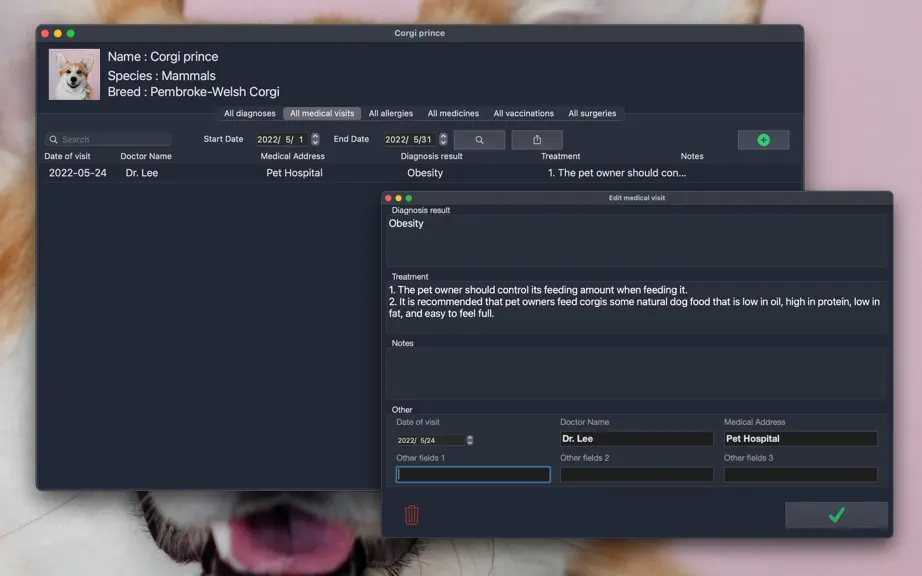Image resolution: width=922 pixels, height=576 pixels.
Task: Click the Date of visit column header
Action: click(67, 156)
